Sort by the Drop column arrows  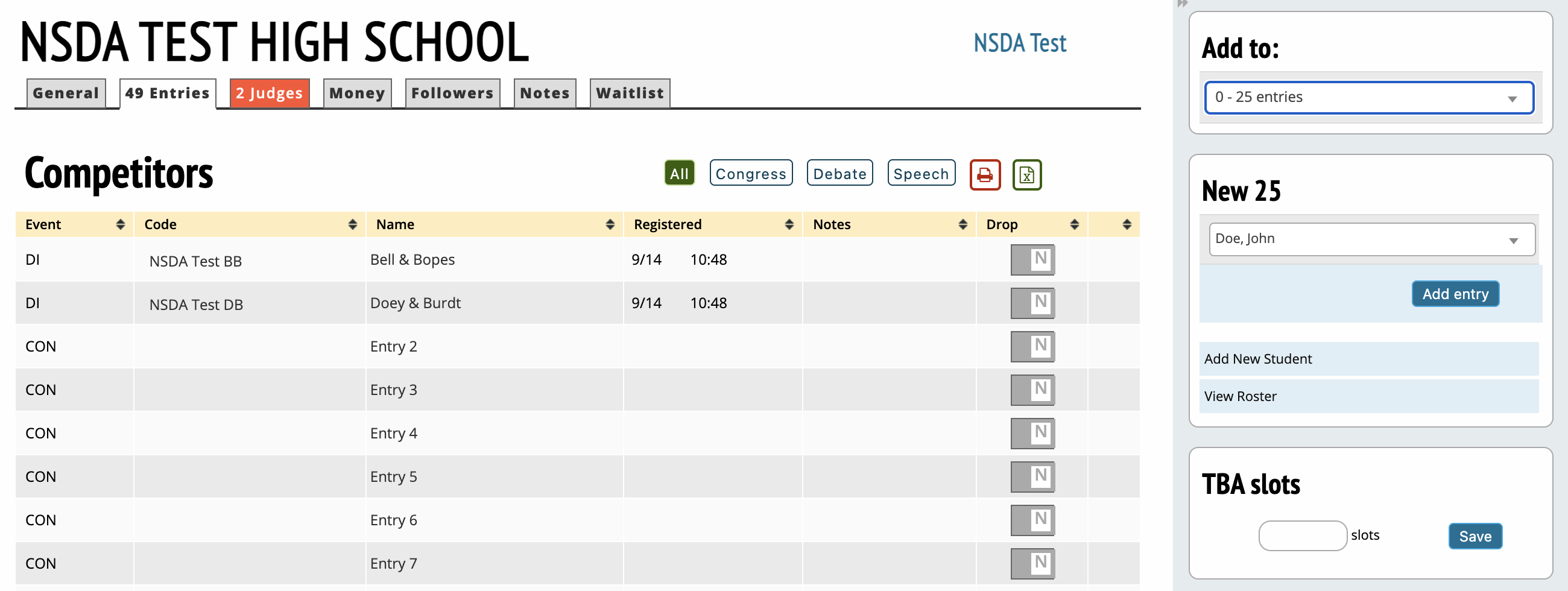point(1073,224)
